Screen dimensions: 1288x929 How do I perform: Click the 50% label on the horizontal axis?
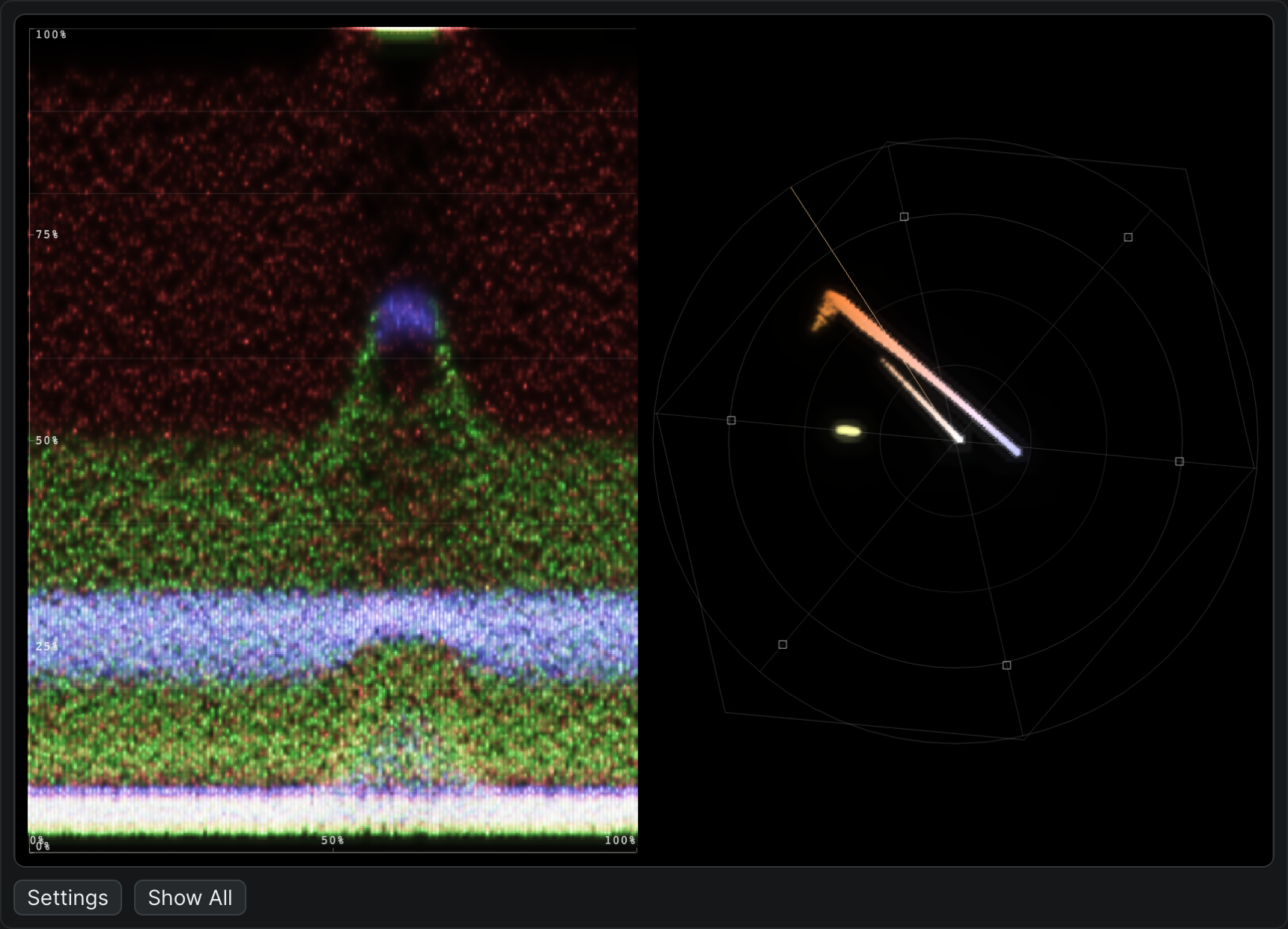[332, 841]
